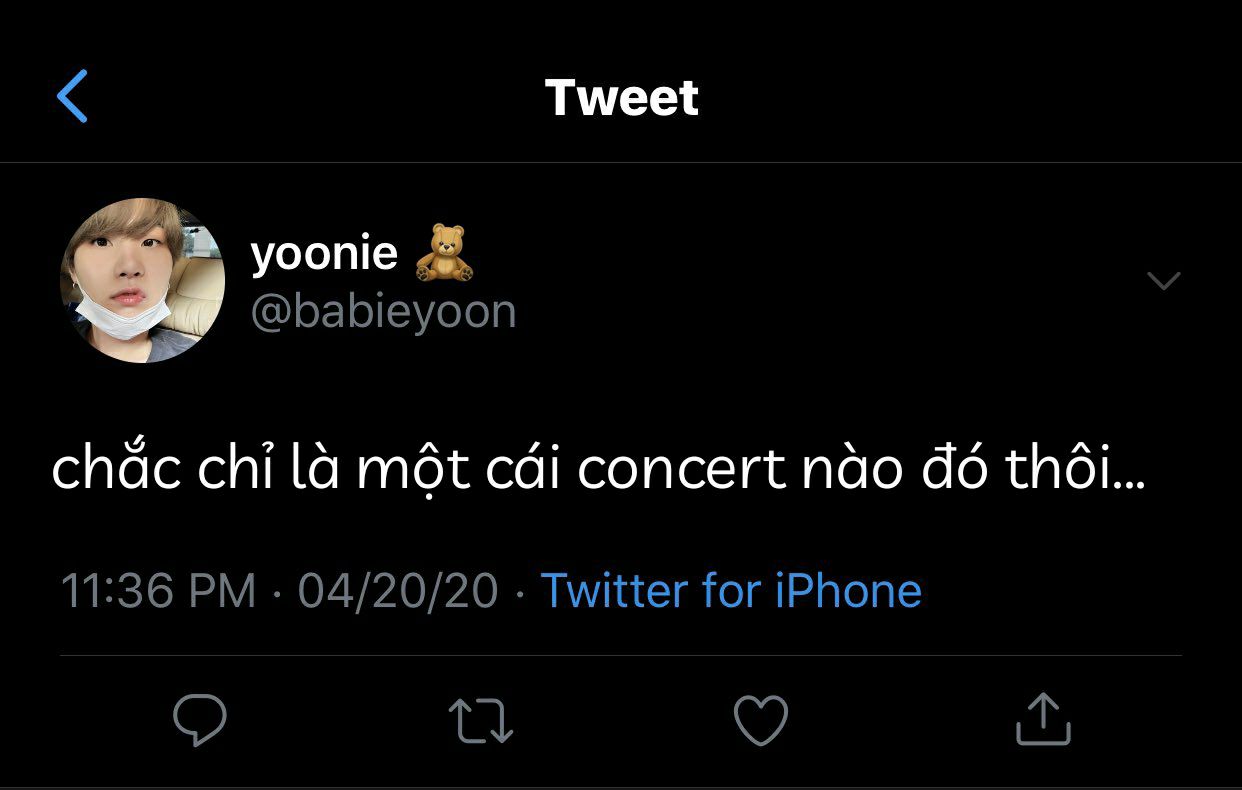Click the word thôi ending the tweet
Screen dimensions: 1242x790
1074,469
